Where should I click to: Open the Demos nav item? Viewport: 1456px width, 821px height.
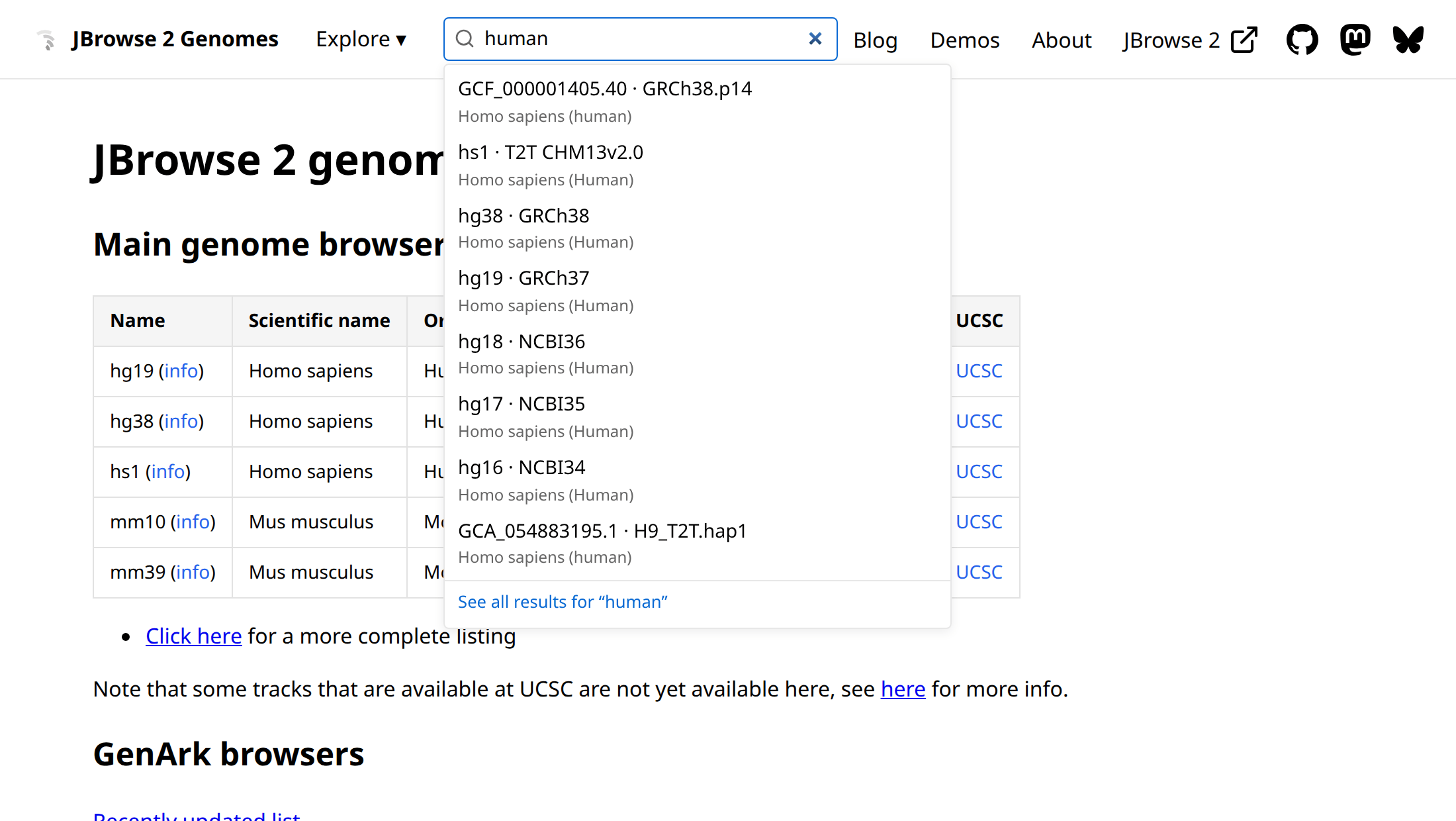[964, 40]
